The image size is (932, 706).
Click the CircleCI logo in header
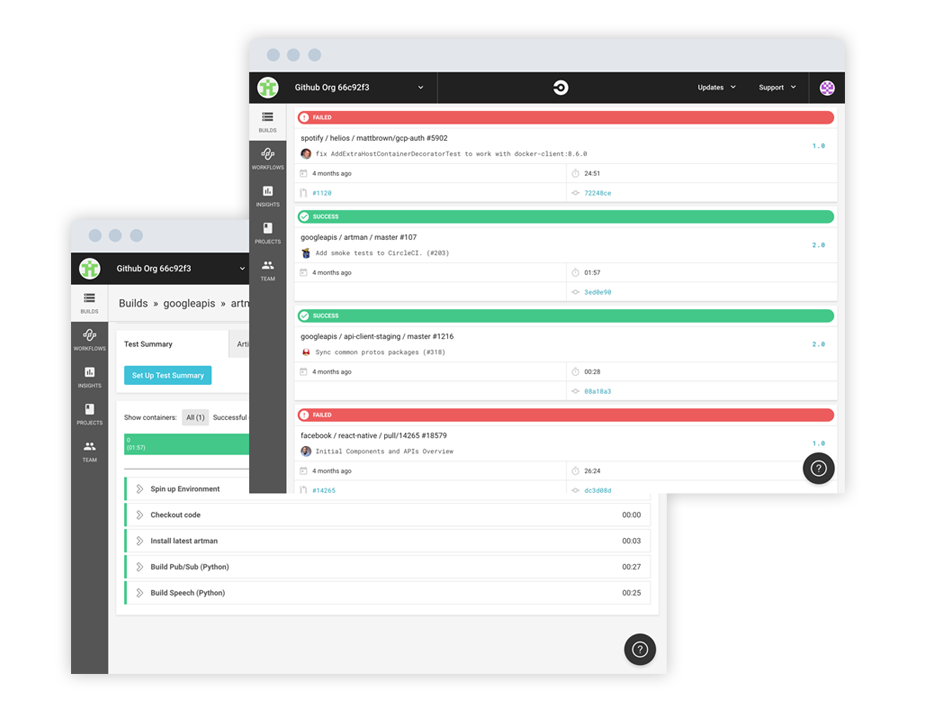(x=561, y=87)
